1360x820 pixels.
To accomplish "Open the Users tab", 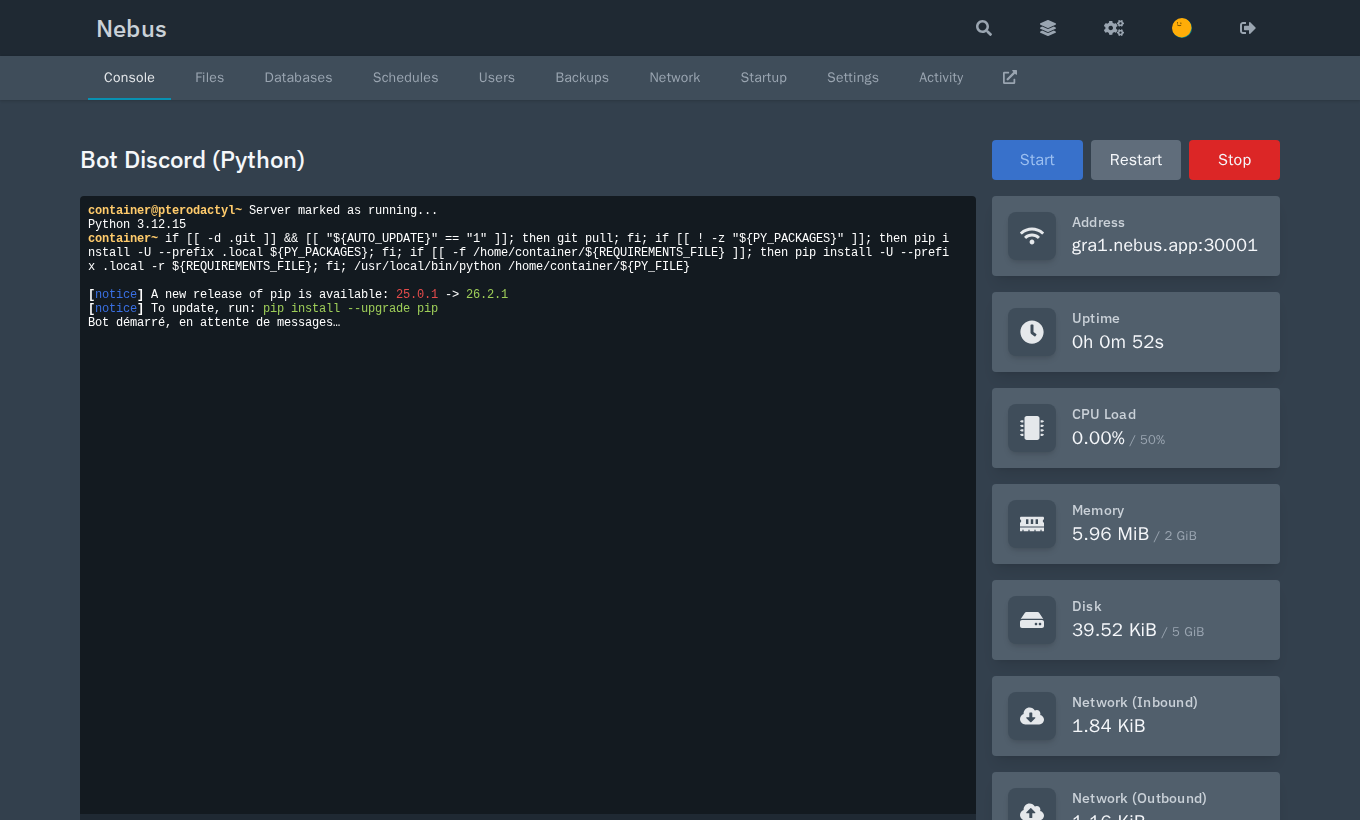I will (497, 77).
